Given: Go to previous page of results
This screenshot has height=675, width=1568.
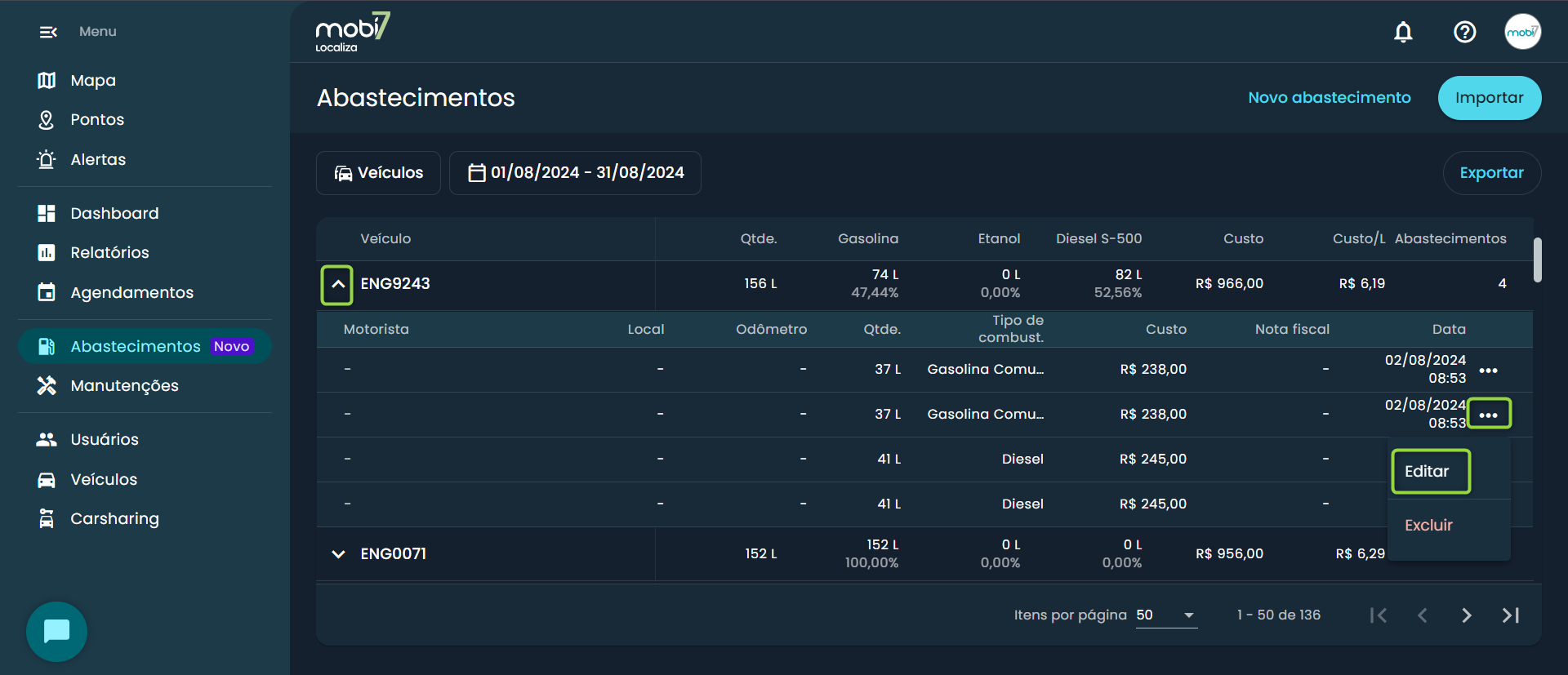Looking at the screenshot, I should (1423, 615).
